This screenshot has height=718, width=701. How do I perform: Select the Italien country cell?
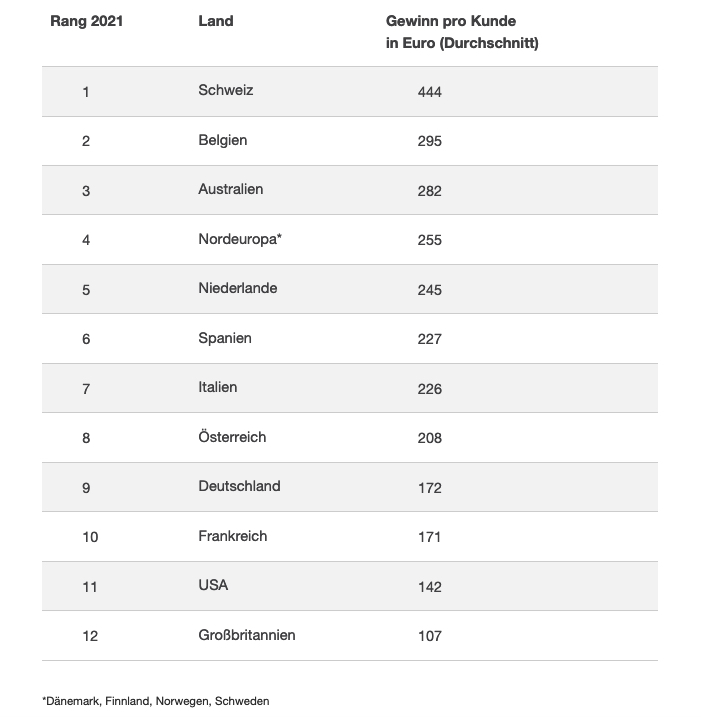click(218, 387)
